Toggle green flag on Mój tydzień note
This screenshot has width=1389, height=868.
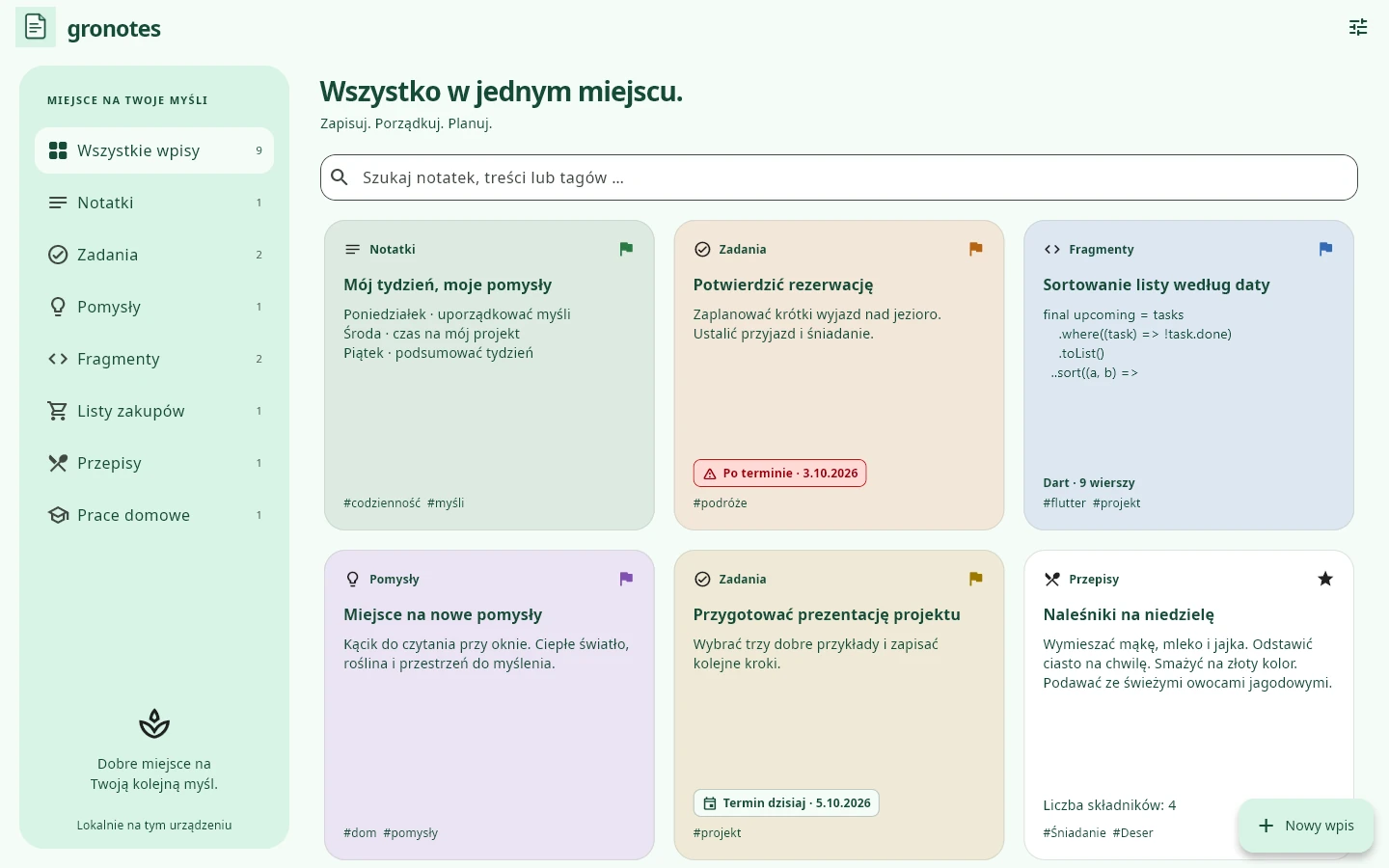pos(626,249)
